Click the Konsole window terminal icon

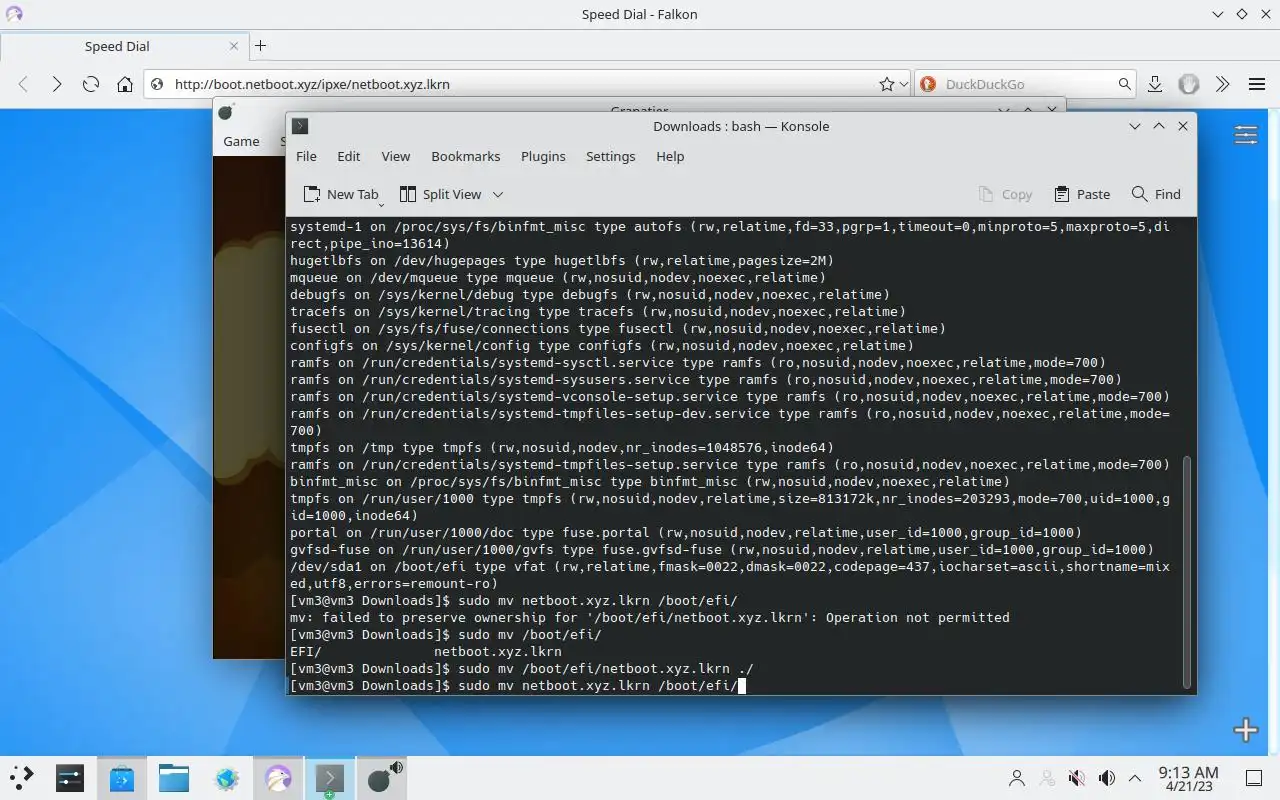tap(300, 126)
